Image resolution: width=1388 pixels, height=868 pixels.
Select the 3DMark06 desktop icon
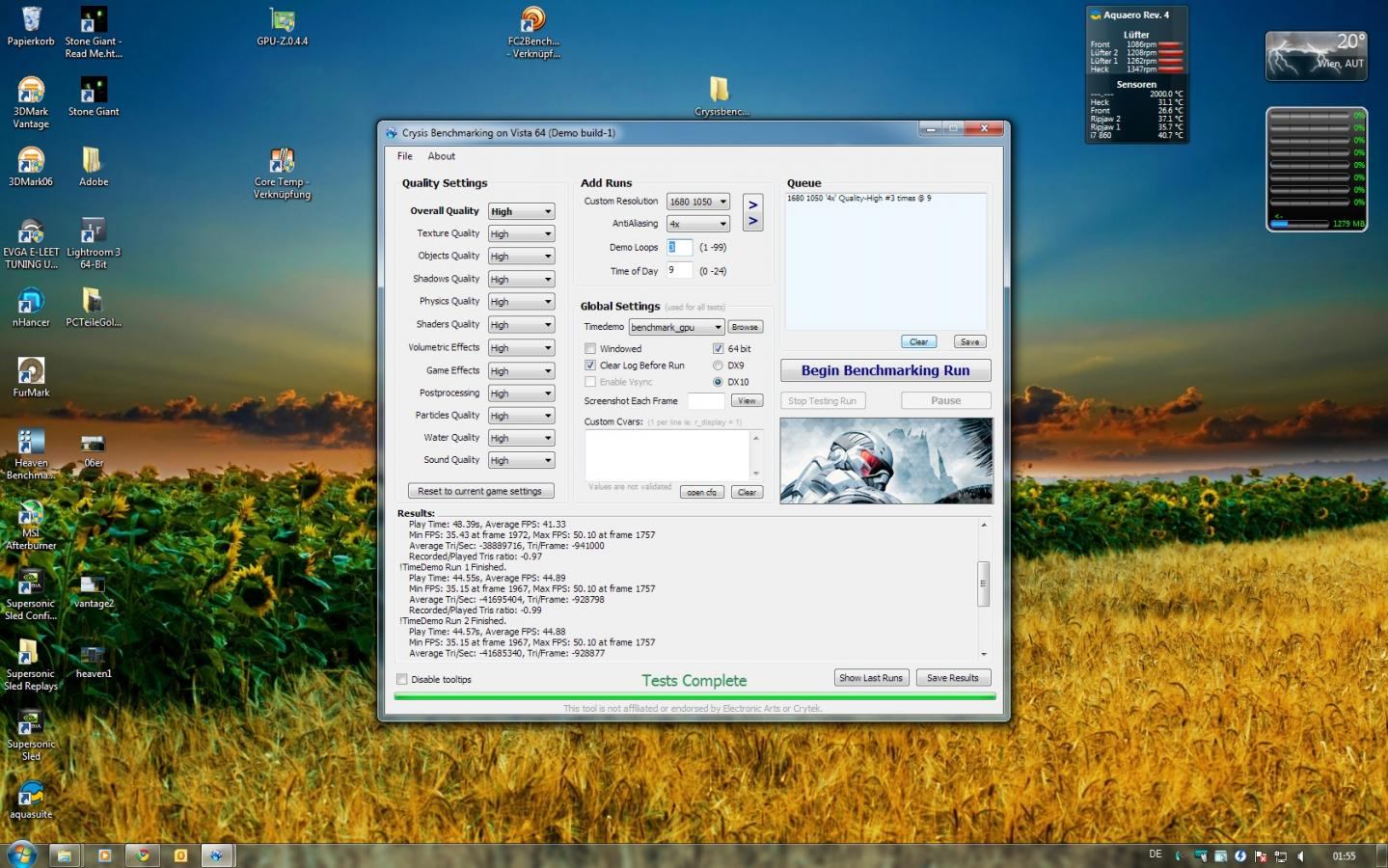31,167
